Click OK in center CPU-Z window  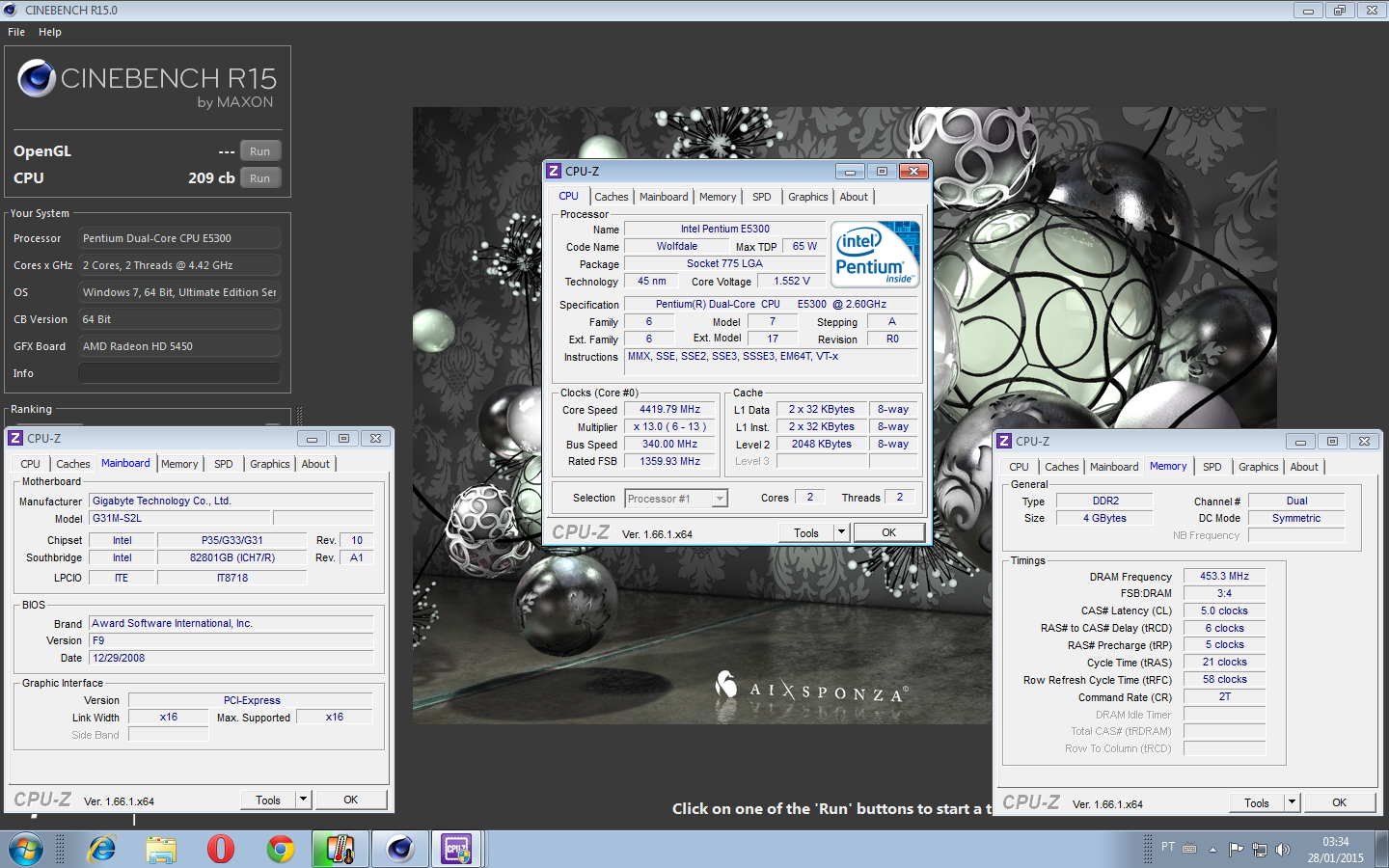click(889, 532)
